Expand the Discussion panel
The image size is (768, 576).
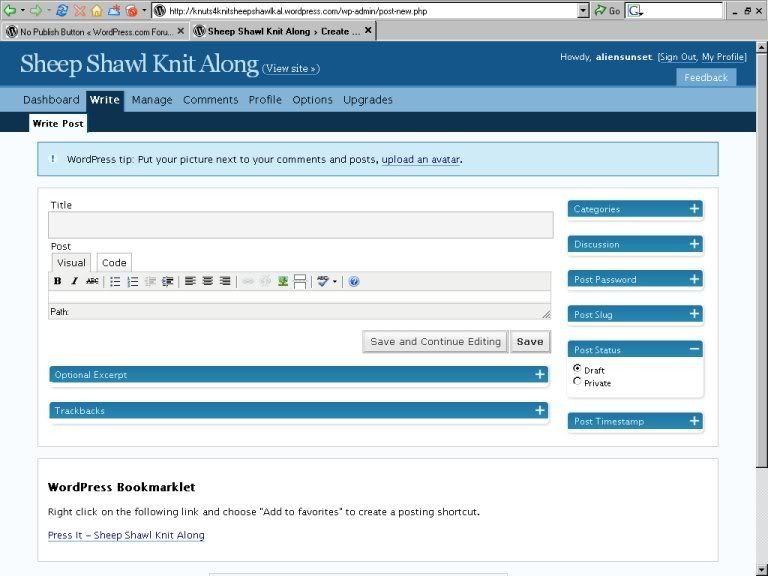click(694, 244)
